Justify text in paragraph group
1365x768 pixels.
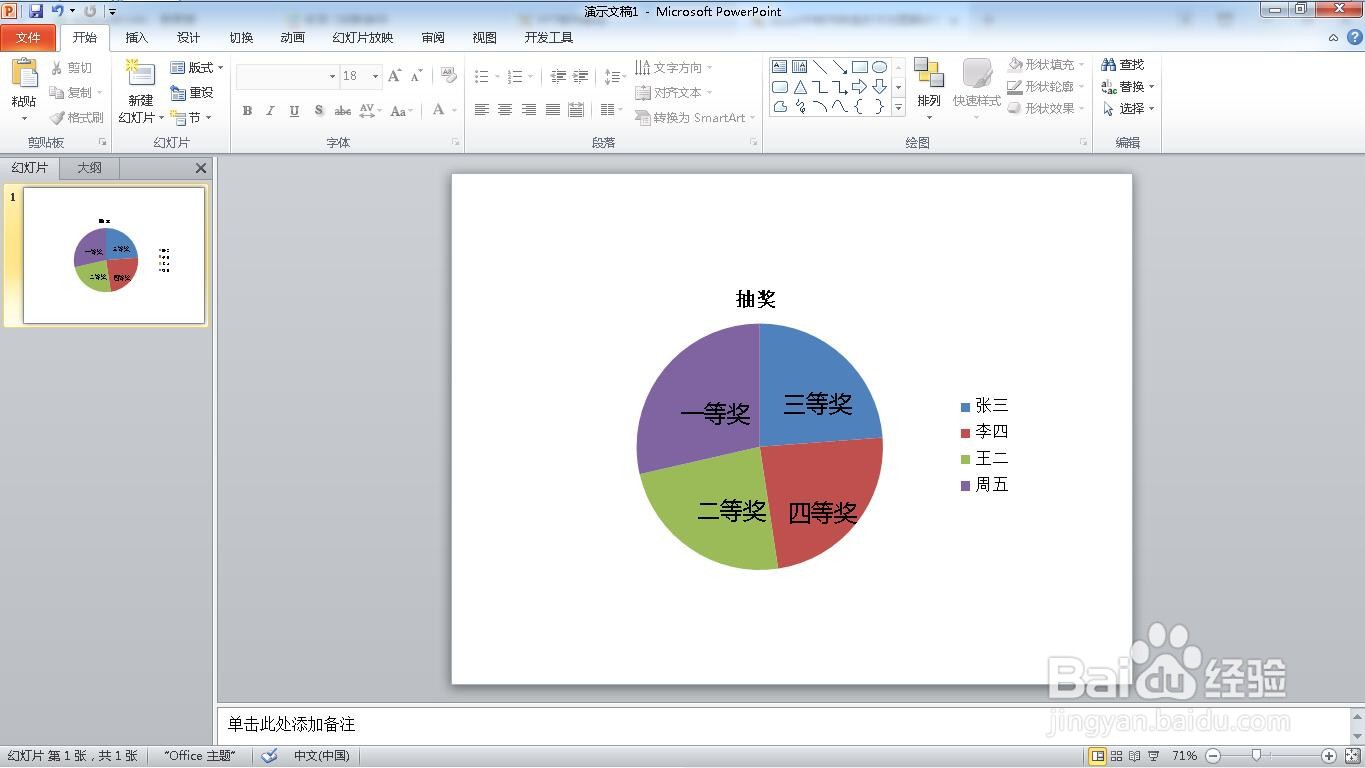[x=552, y=110]
